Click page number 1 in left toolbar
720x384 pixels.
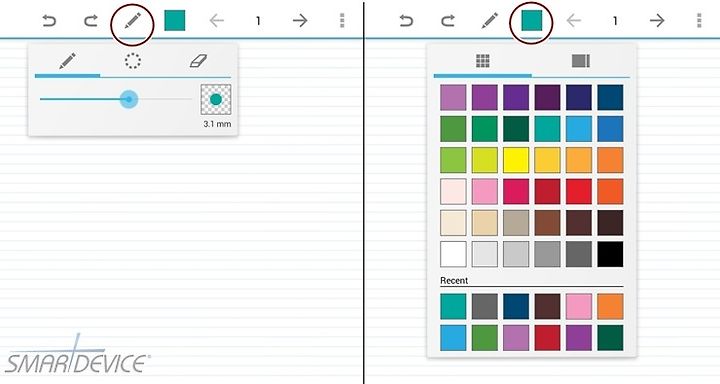tap(258, 21)
